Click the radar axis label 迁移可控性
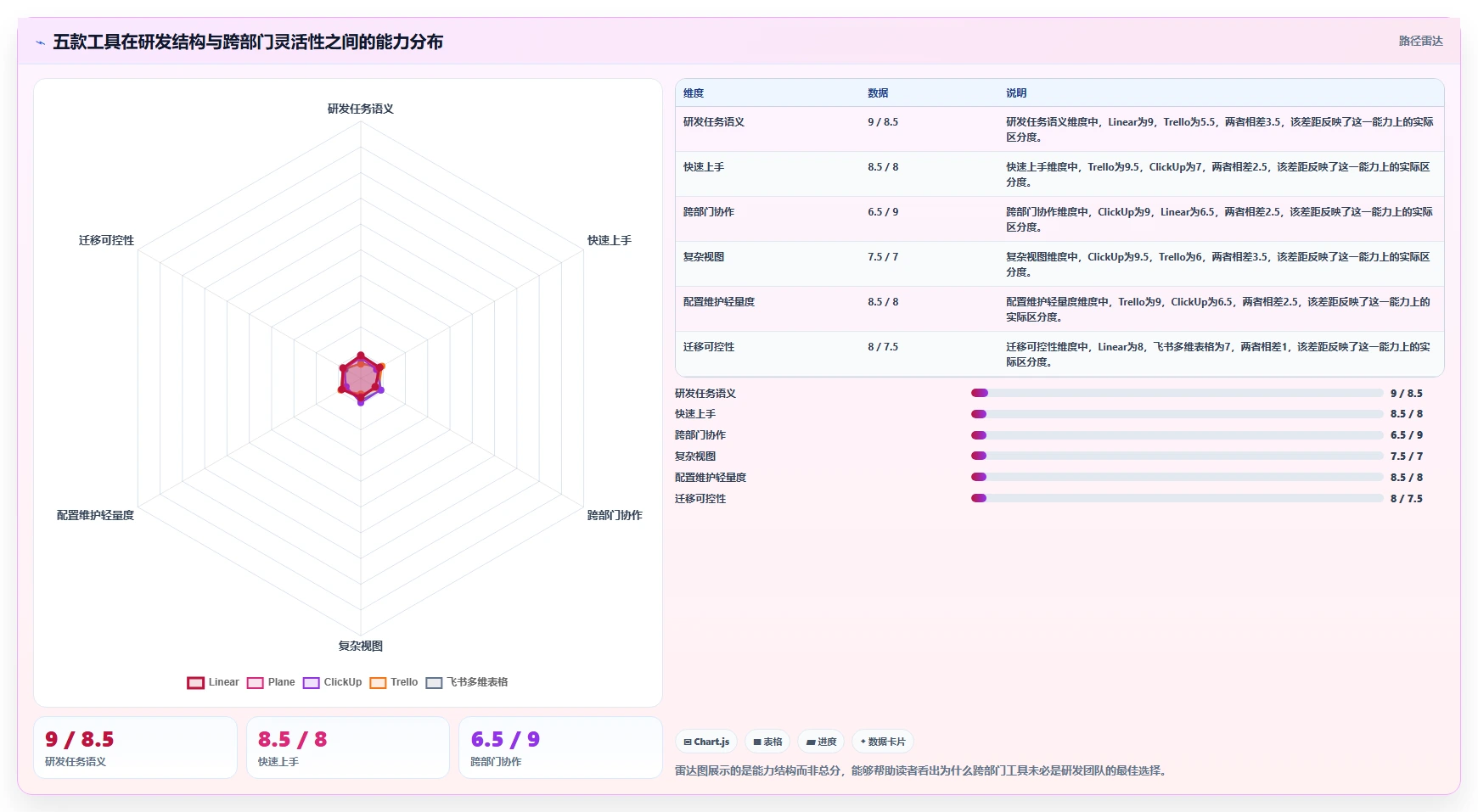This screenshot has width=1478, height=812. pyautogui.click(x=106, y=240)
